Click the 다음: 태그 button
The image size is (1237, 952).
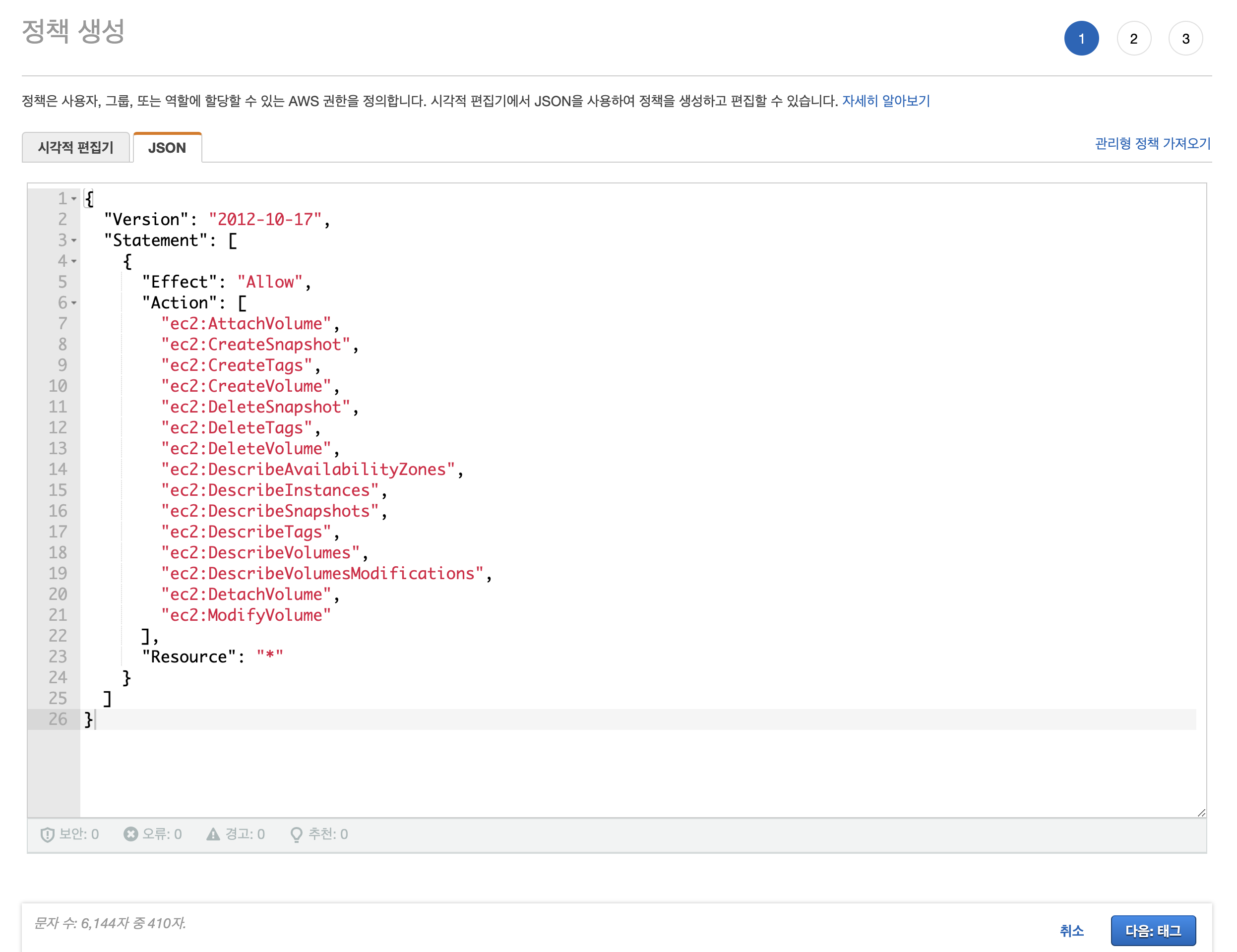coord(1154,931)
